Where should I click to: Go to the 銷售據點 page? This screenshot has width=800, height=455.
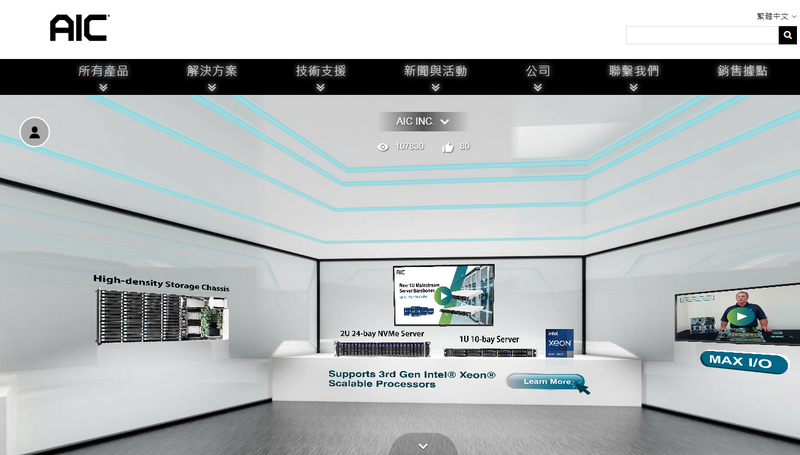742,71
